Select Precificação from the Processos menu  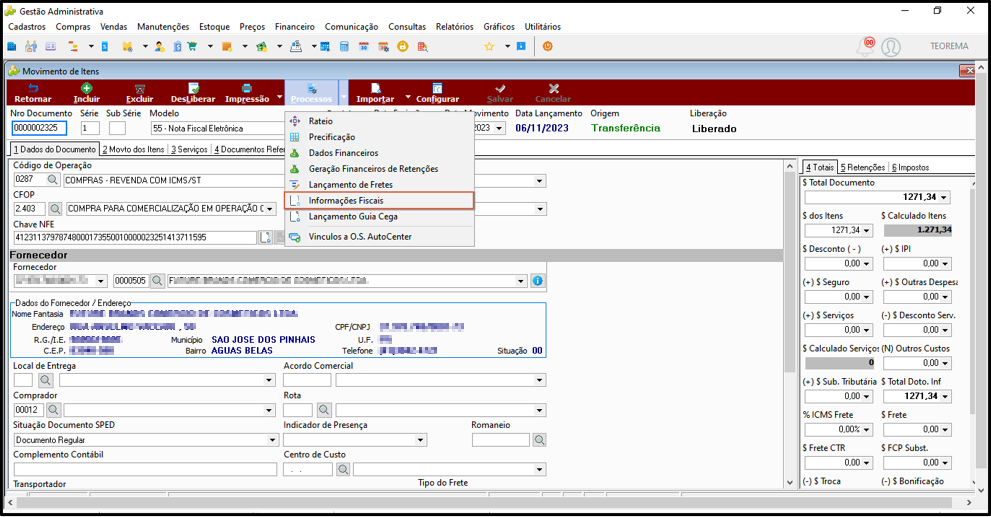click(379, 137)
